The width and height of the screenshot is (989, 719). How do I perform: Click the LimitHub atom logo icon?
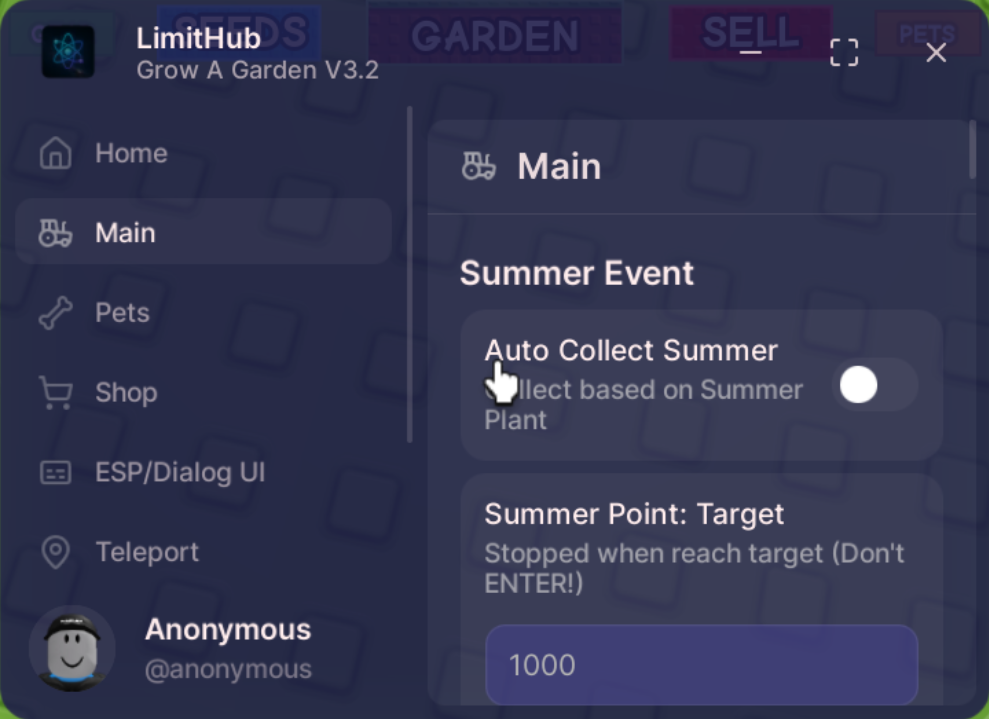point(68,52)
